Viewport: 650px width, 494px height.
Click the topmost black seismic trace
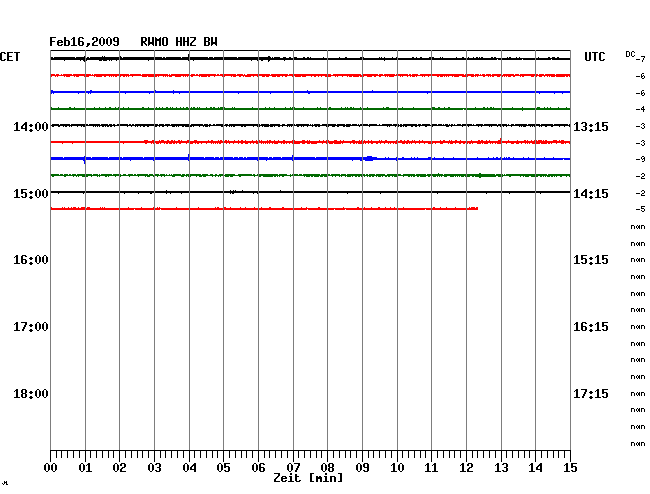[310, 59]
